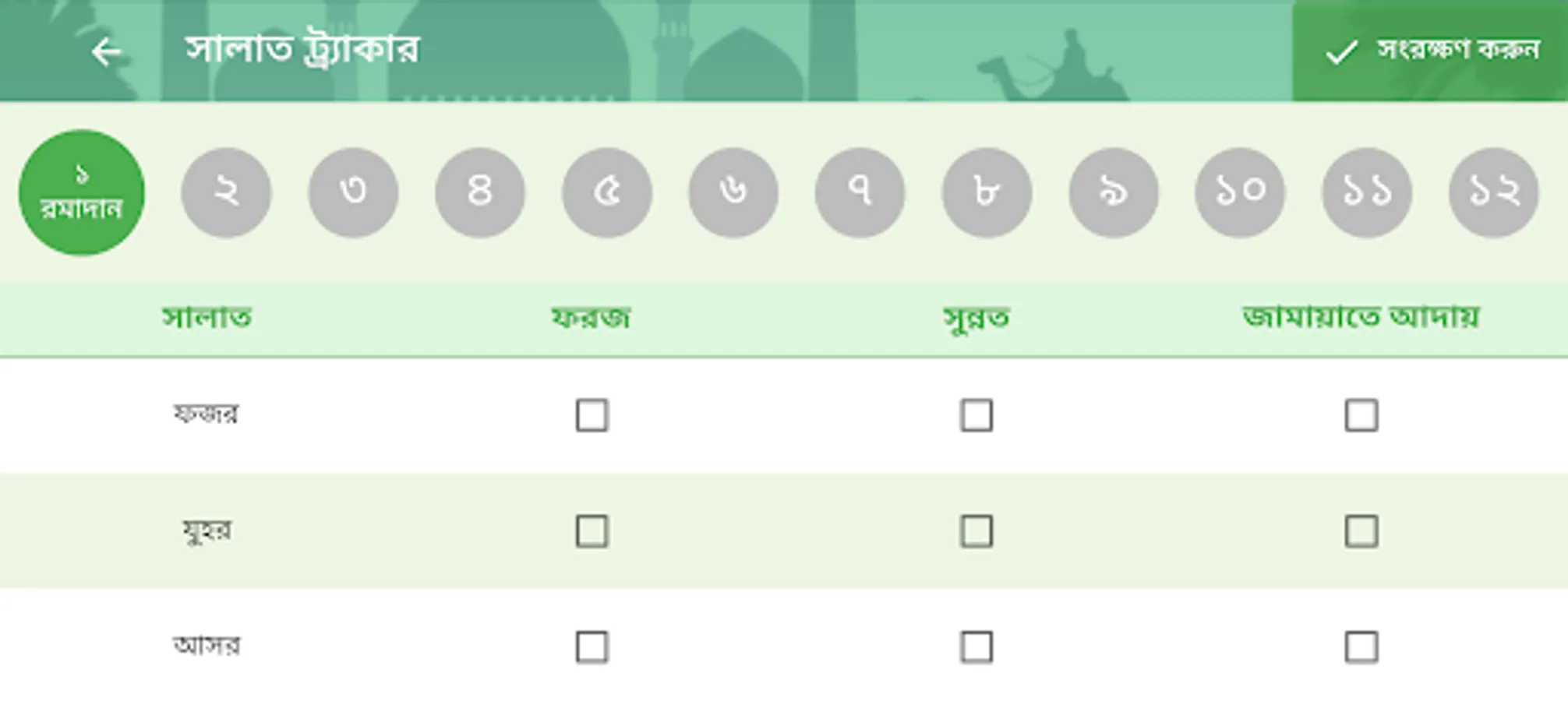Open day ৫ prayer tracker

[606, 192]
